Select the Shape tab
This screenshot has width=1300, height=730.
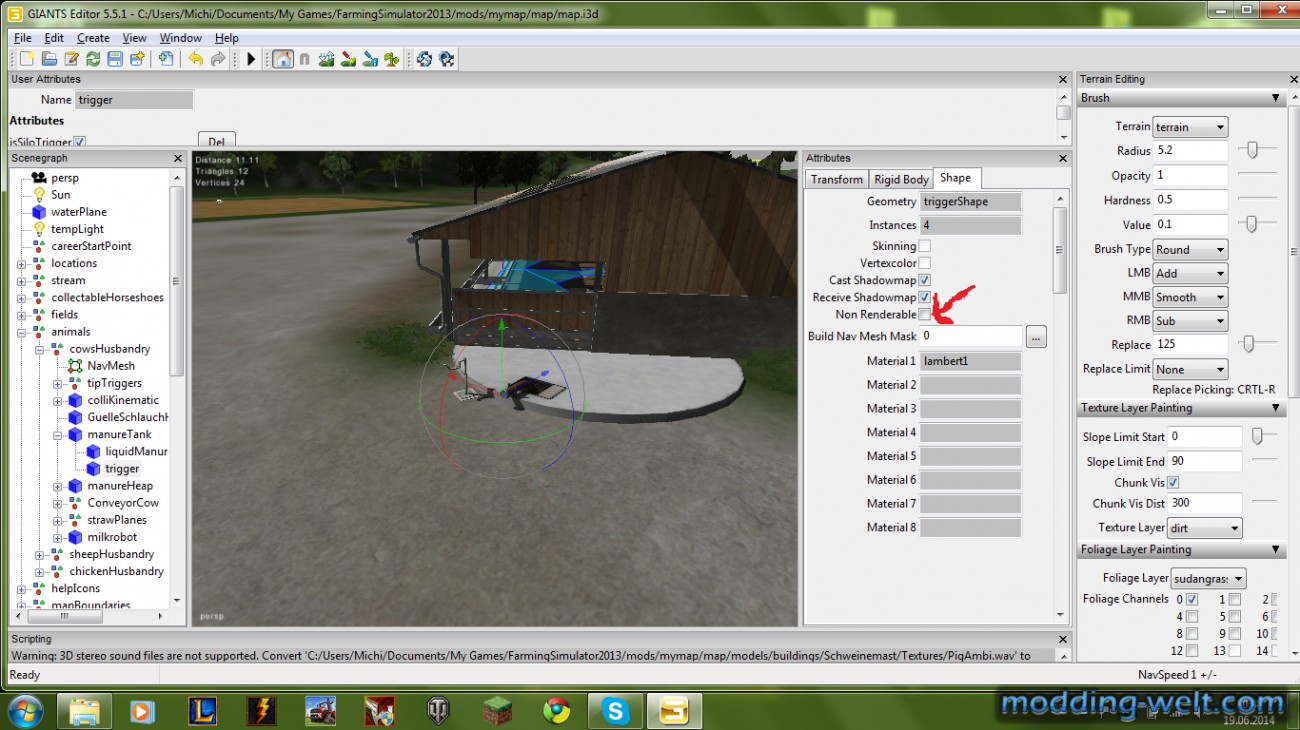click(955, 178)
